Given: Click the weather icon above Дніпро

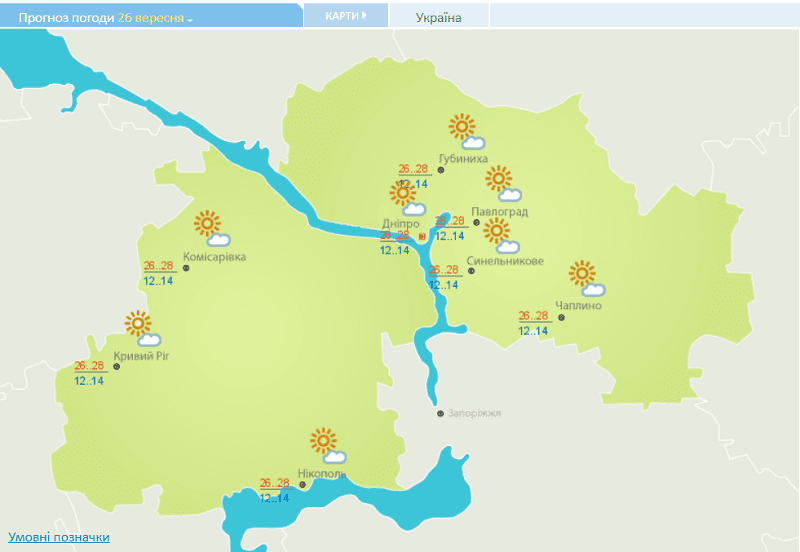Looking at the screenshot, I should [x=405, y=196].
